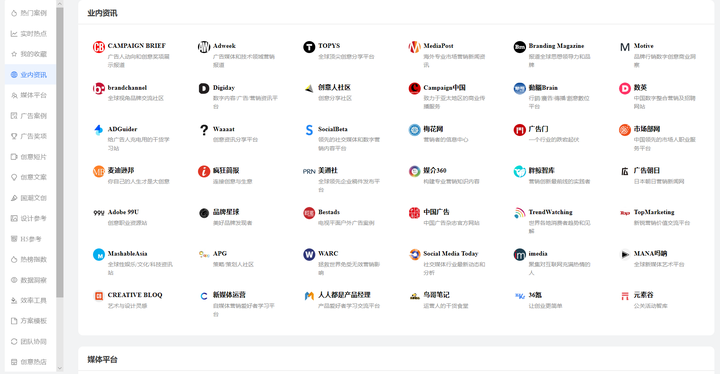The width and height of the screenshot is (720, 374).
Task: Click the TOPYS black T logo
Action: [309, 47]
